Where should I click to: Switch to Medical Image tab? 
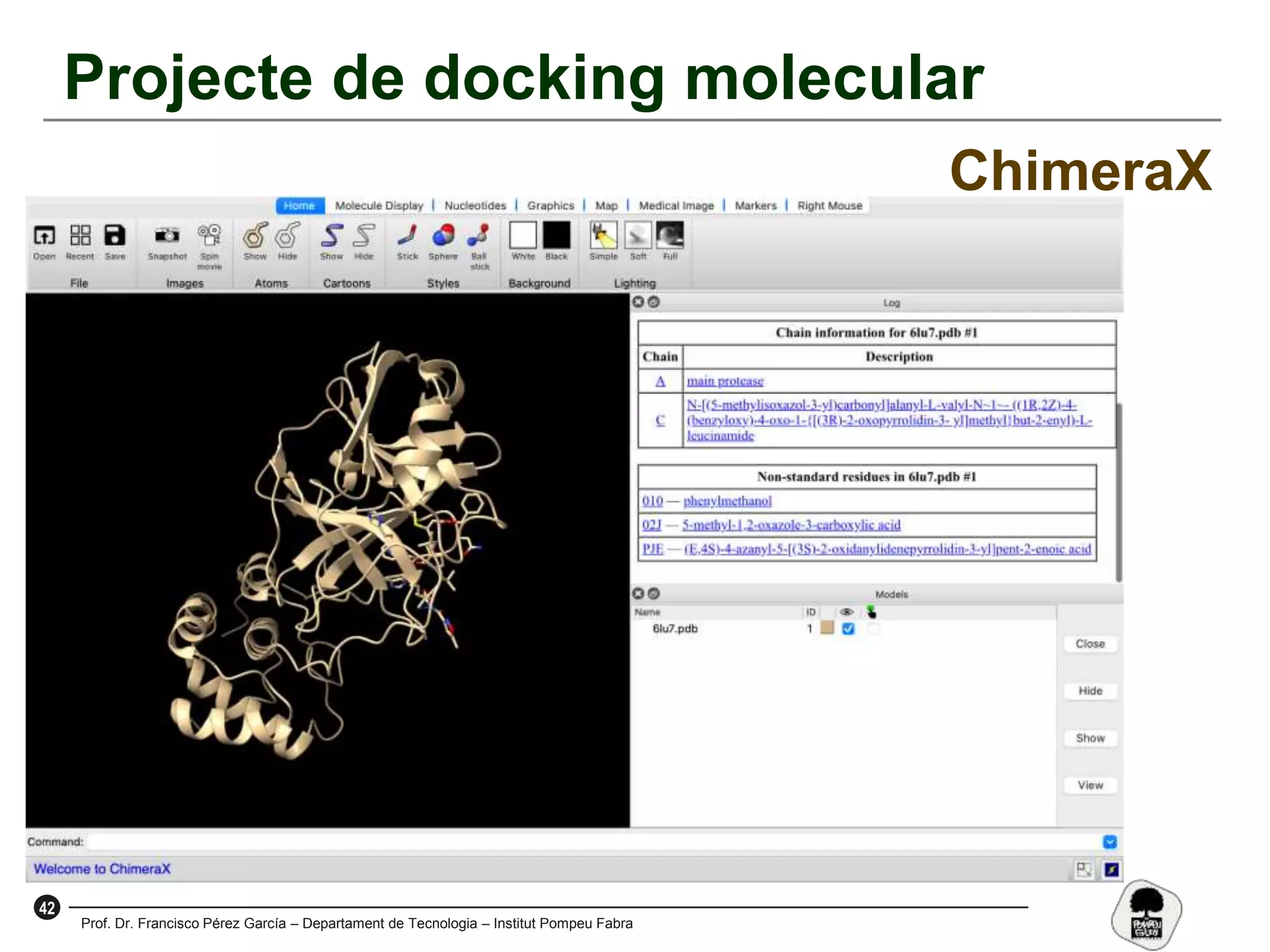[677, 206]
